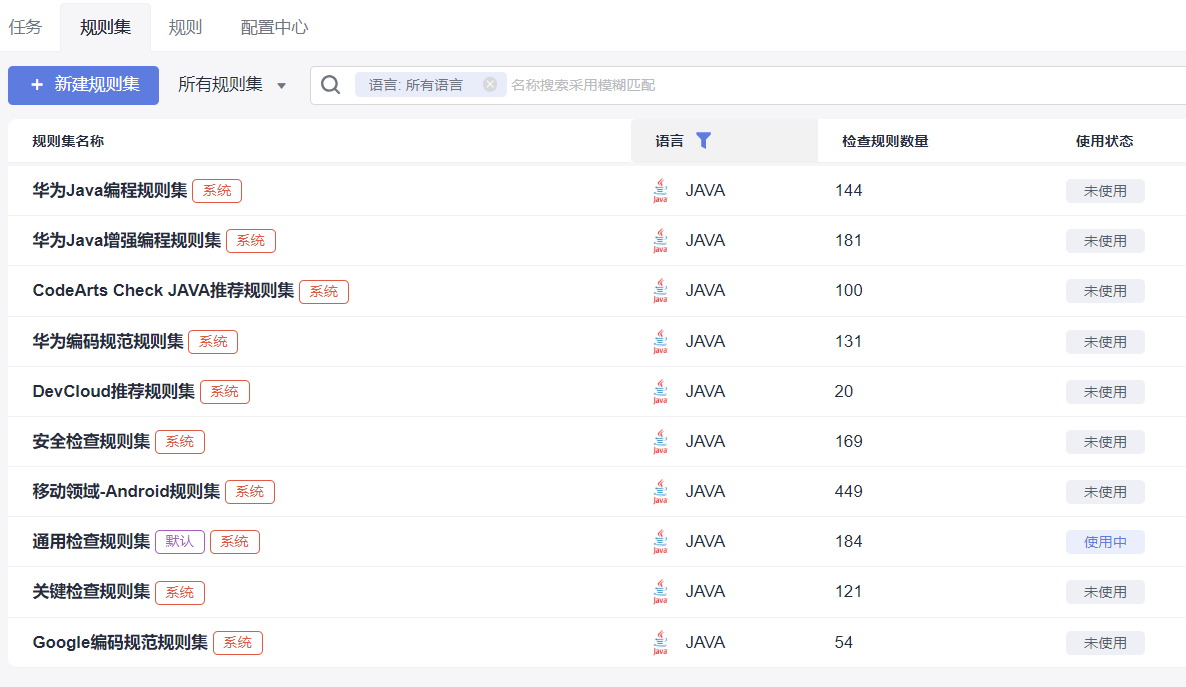Open CodeArts Check JAVA推荐规则集
The image size is (1186, 687).
[163, 291]
